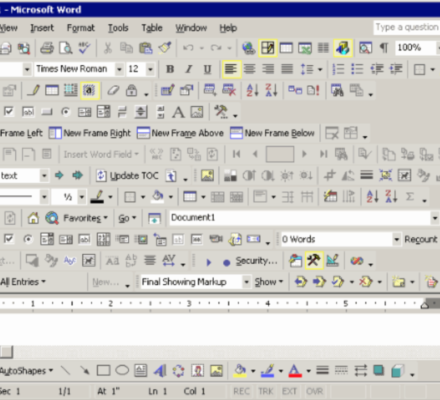Viewport: 440px width, 400px height.
Task: Select the Oval shape tool
Action: click(122, 370)
